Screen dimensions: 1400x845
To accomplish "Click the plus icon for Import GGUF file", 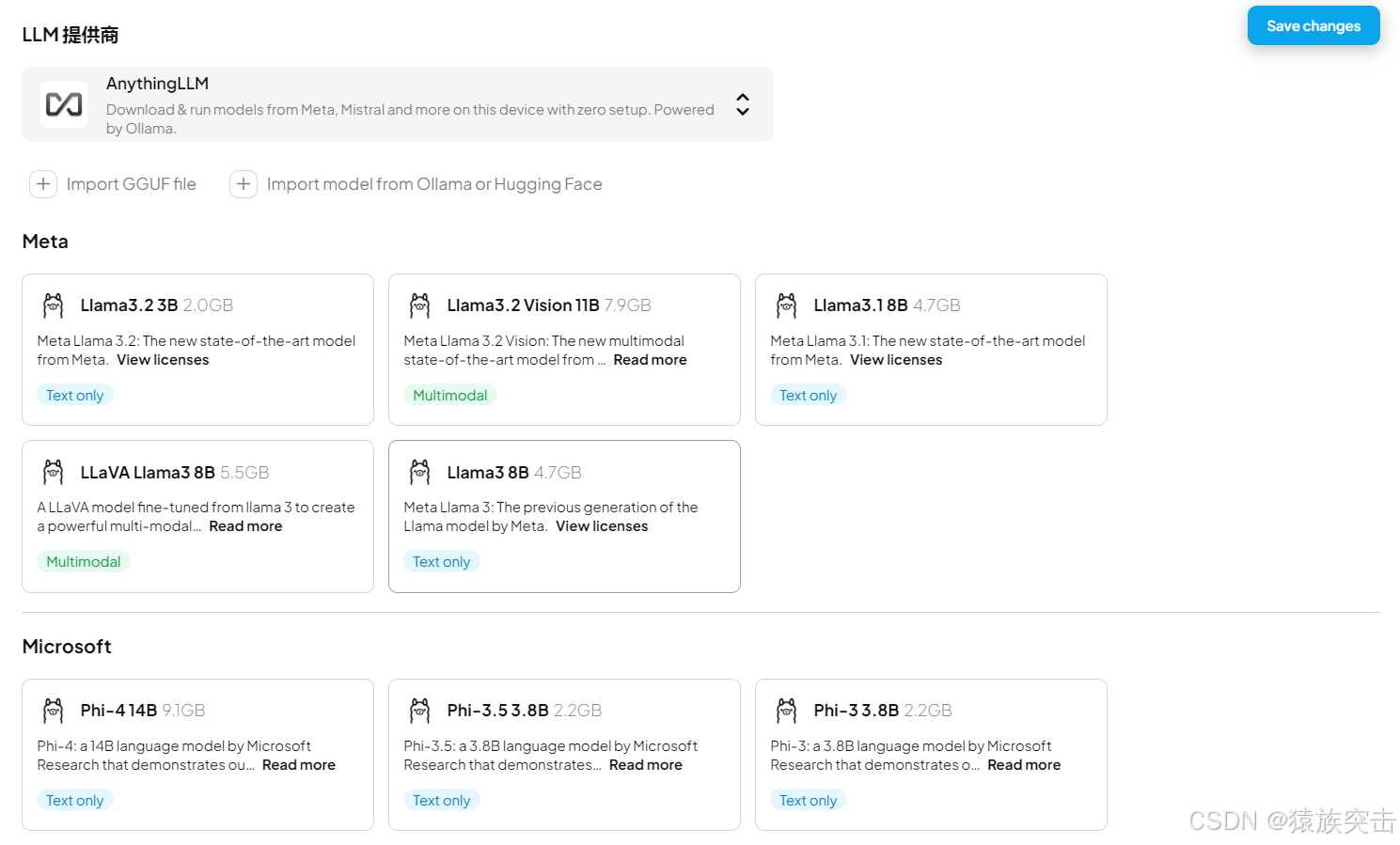I will tap(43, 184).
